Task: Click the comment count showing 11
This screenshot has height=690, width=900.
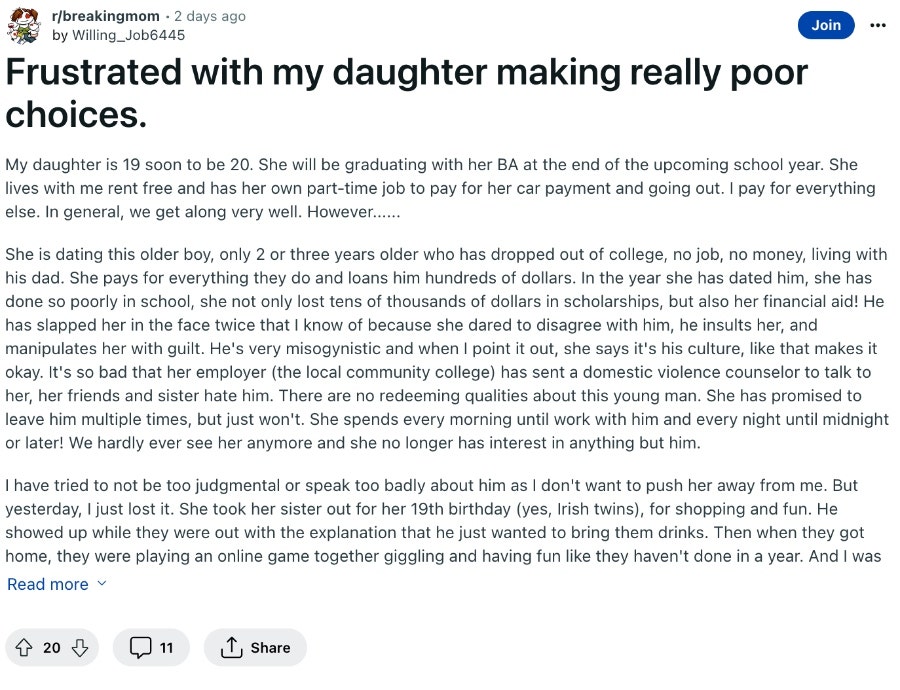Action: pos(164,647)
